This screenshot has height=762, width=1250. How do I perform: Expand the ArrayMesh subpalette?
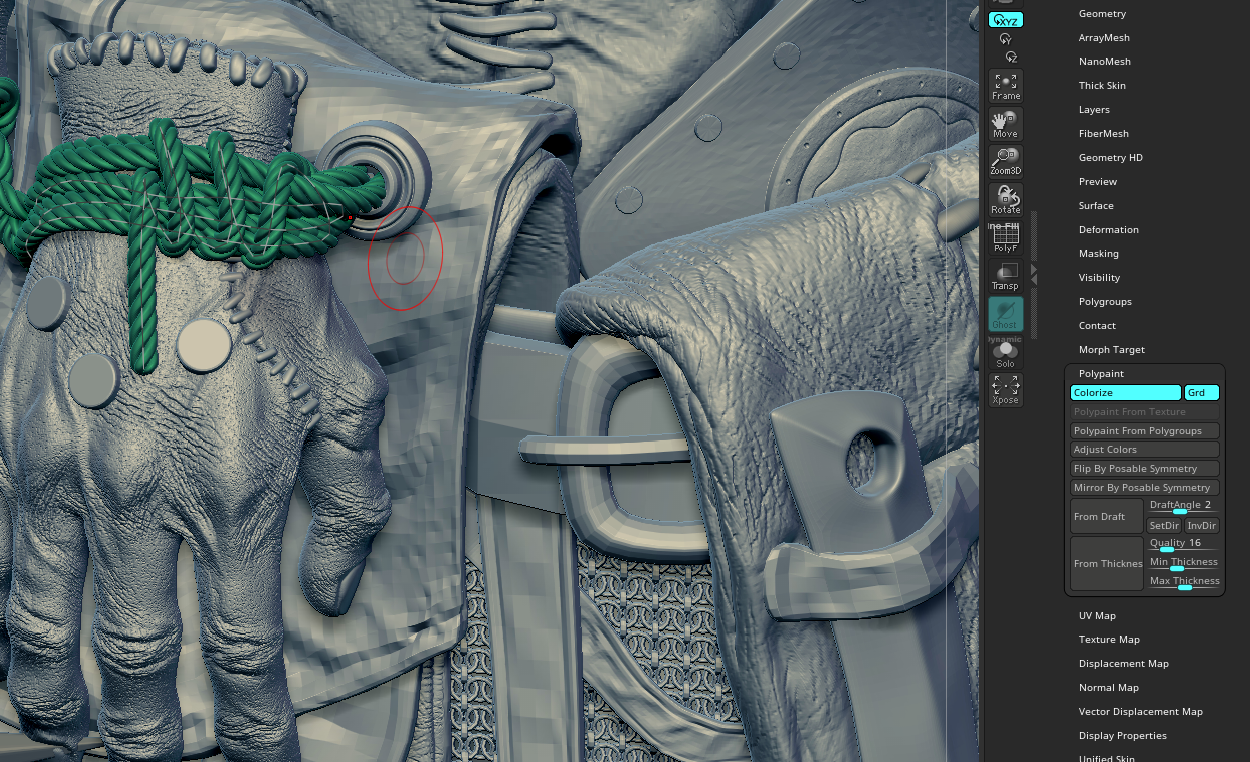point(1104,38)
